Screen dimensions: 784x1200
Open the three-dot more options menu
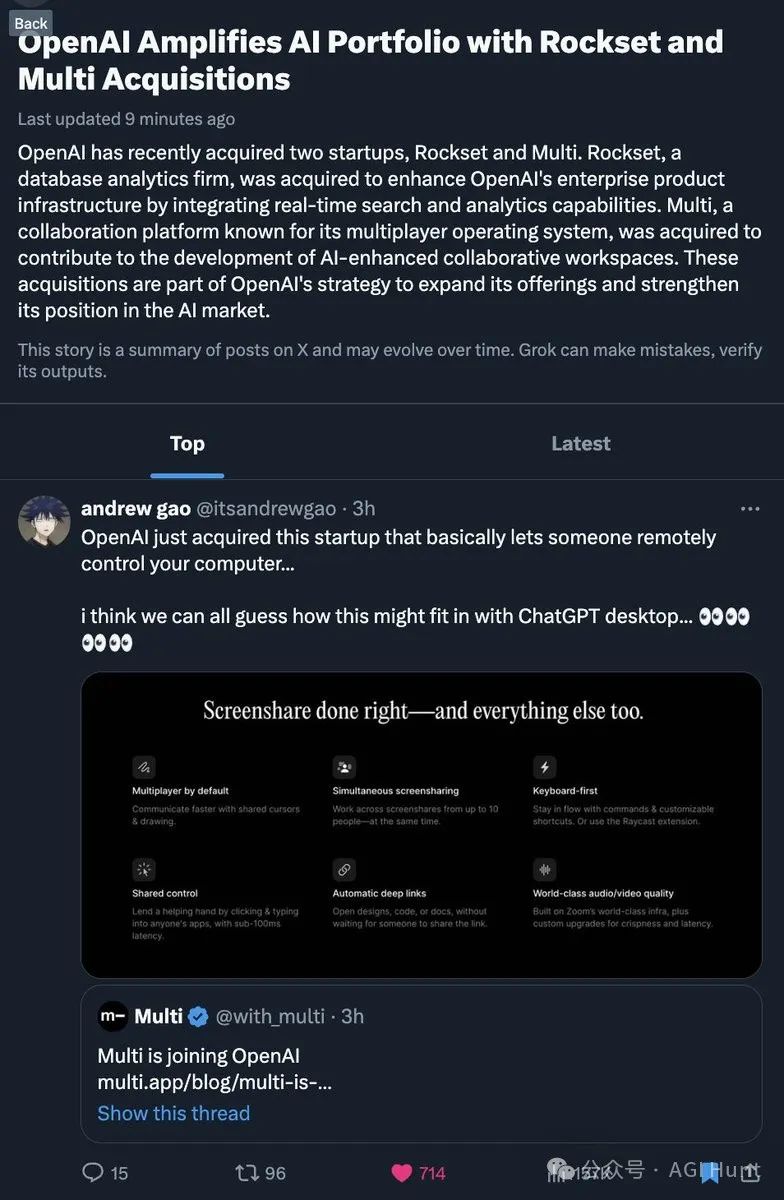tap(750, 509)
